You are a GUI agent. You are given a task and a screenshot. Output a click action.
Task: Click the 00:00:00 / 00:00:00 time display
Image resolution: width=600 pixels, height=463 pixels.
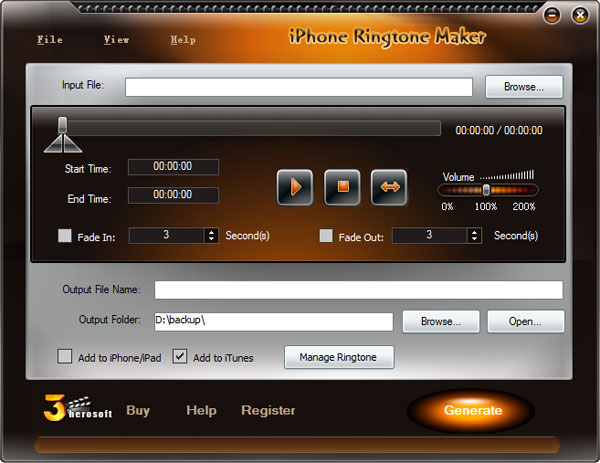point(499,130)
